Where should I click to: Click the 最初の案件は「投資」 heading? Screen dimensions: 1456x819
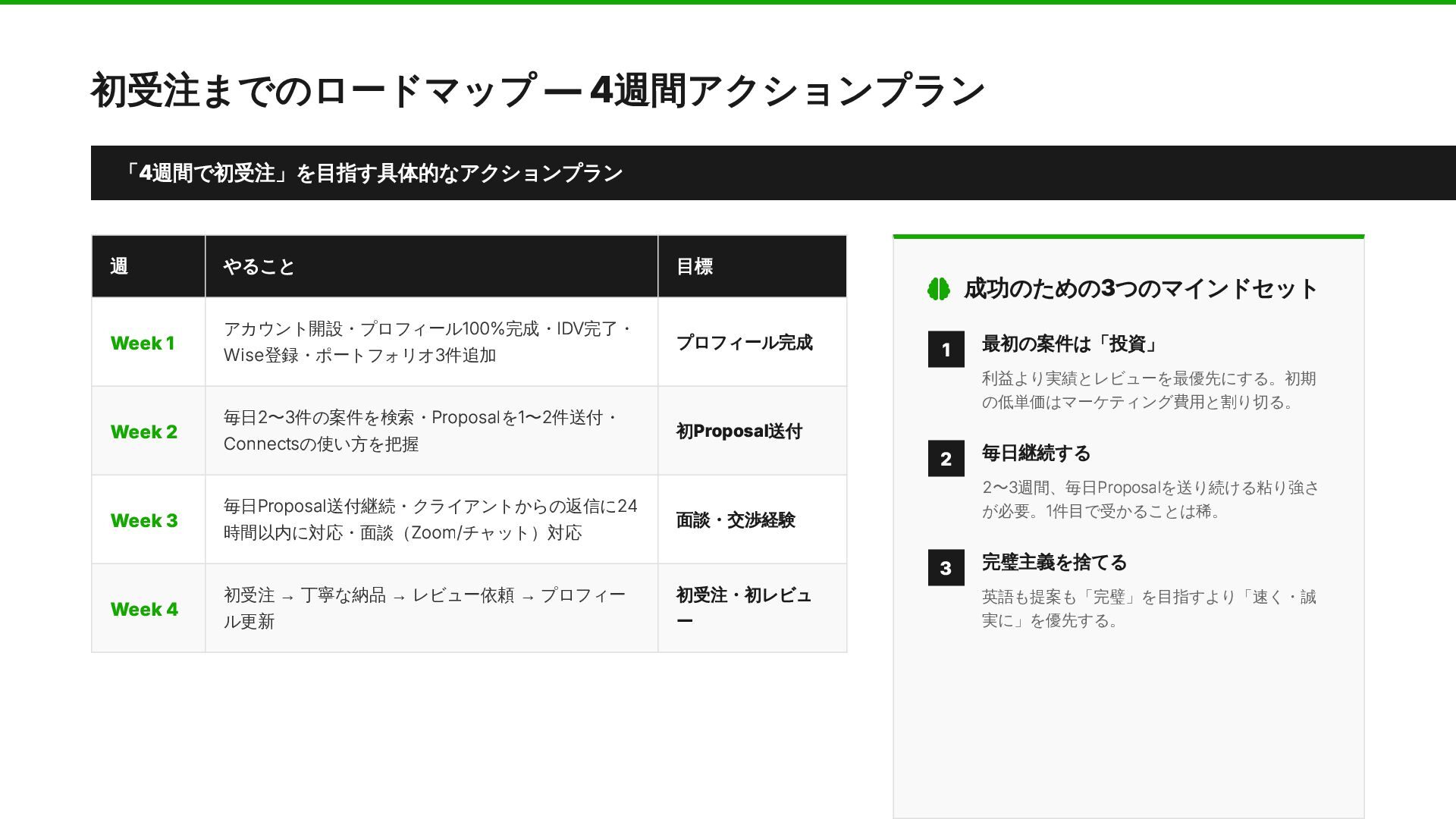1070,344
